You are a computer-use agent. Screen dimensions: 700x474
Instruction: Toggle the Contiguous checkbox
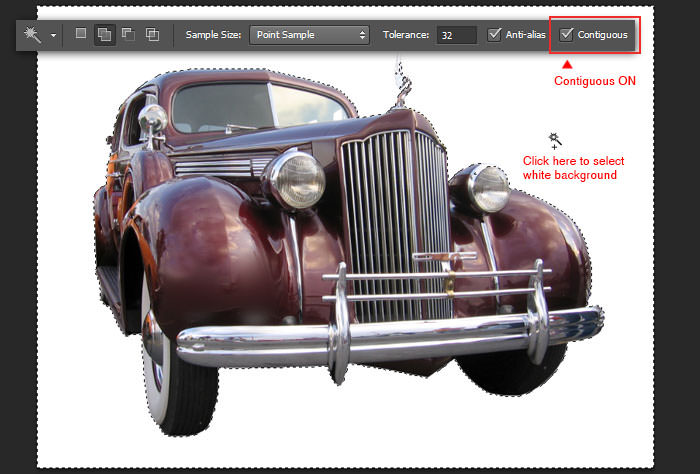(566, 34)
